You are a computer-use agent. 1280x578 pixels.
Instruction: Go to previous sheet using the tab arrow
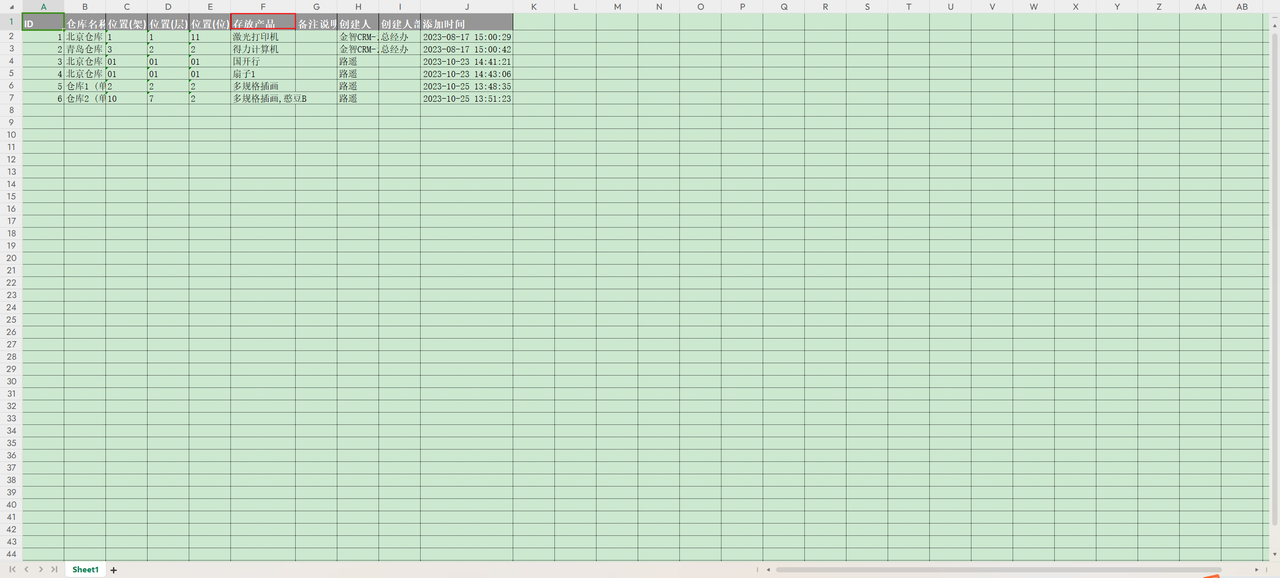(26, 569)
